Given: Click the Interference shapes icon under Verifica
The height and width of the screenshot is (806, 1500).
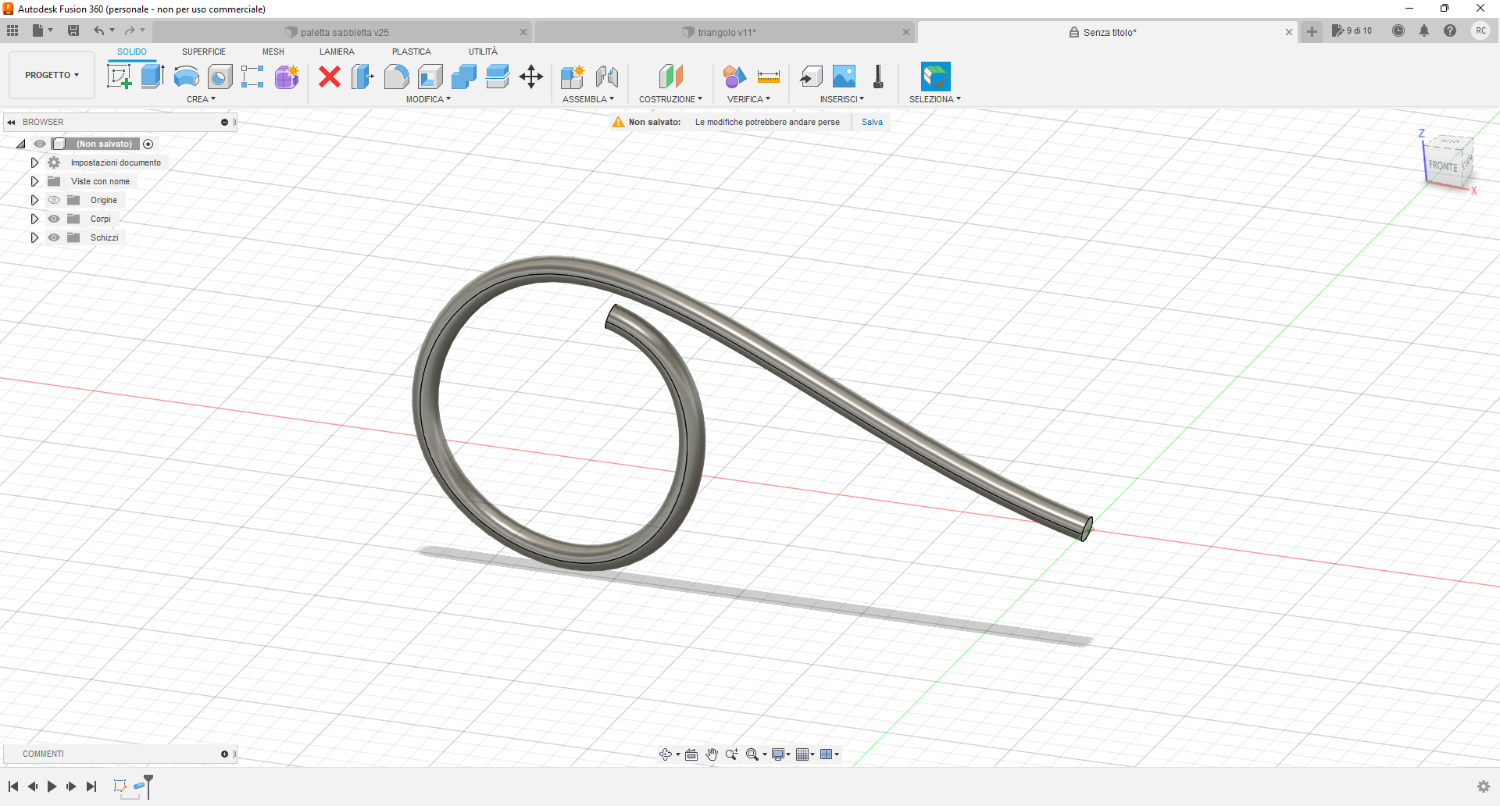Looking at the screenshot, I should pos(735,76).
